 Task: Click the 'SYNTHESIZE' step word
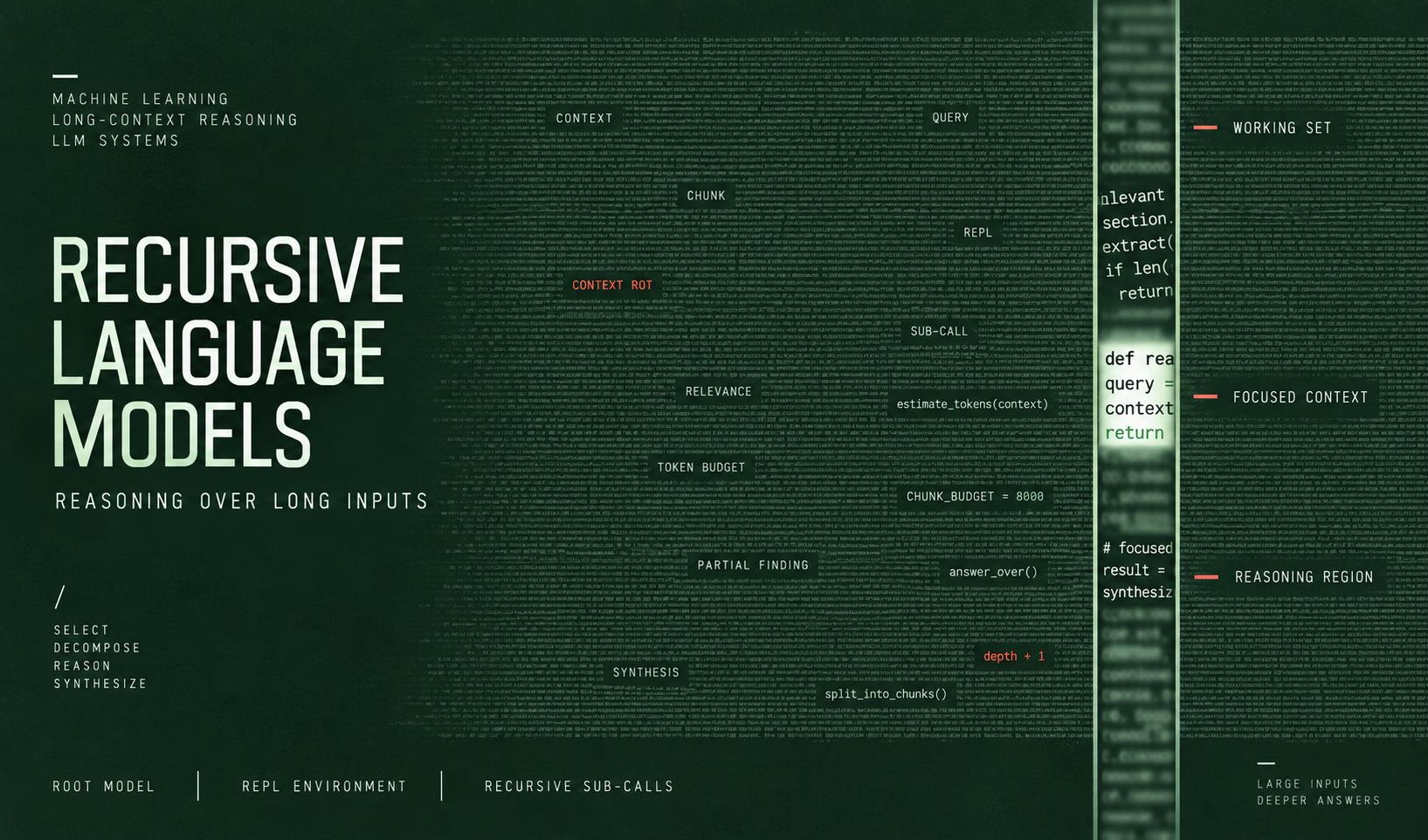click(x=100, y=684)
